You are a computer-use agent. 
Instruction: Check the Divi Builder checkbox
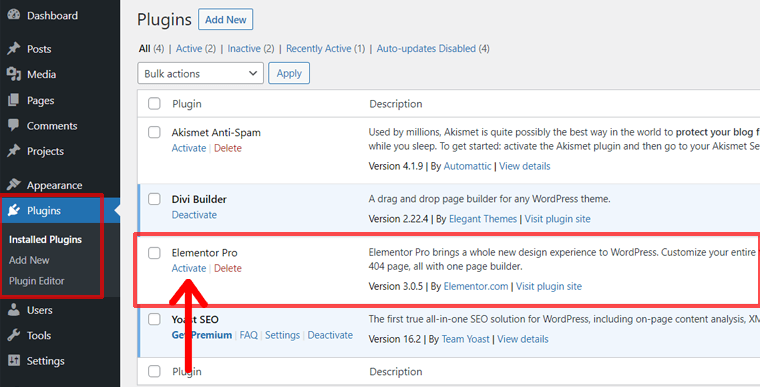point(154,199)
